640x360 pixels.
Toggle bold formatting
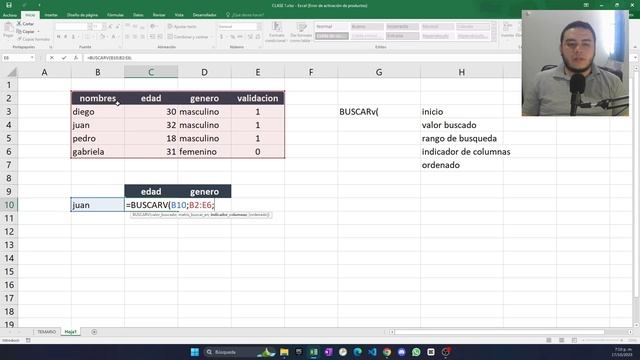(58, 37)
